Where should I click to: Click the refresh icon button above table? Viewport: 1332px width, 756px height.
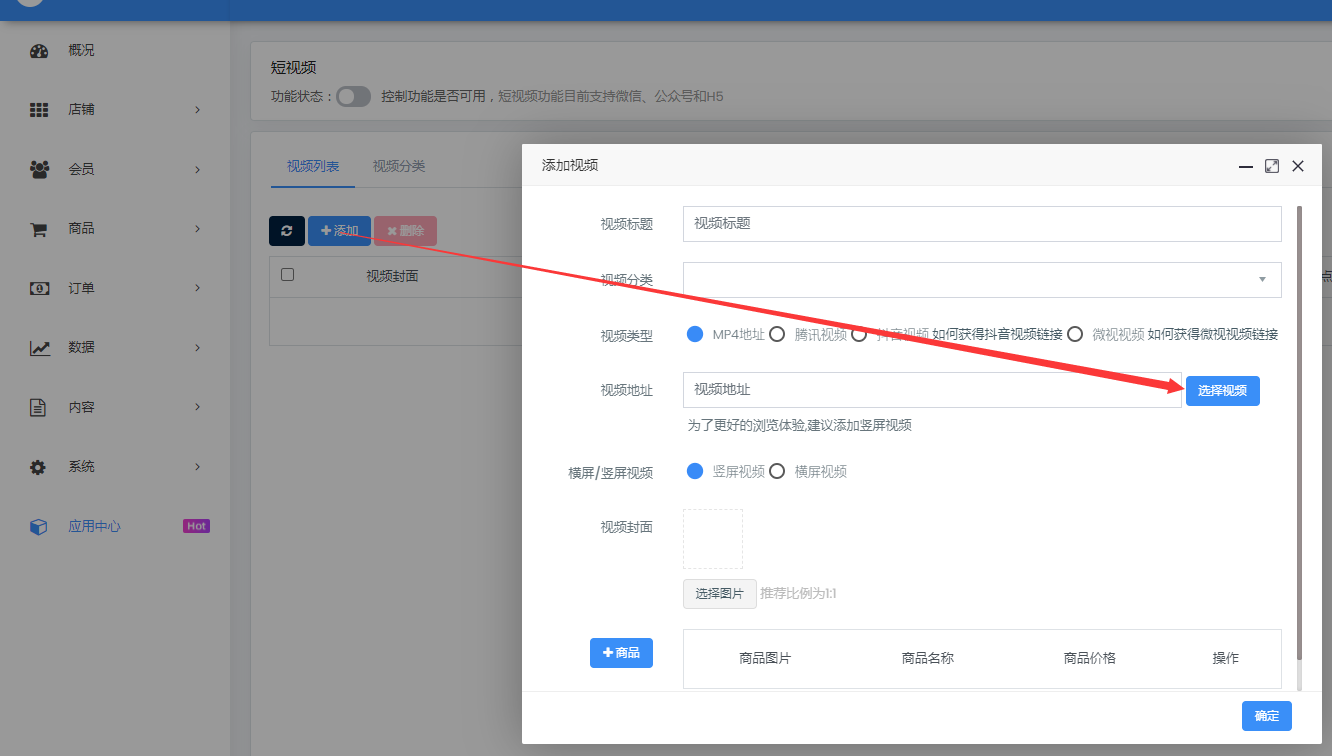287,231
